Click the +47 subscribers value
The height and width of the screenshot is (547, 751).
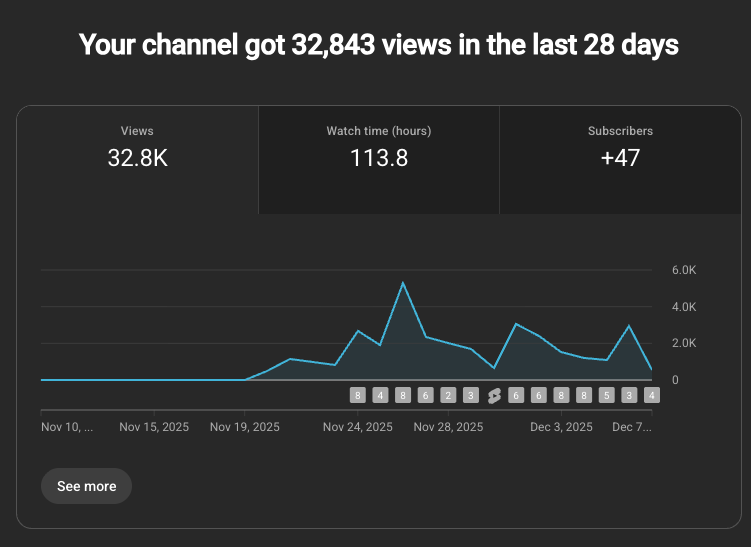[620, 158]
